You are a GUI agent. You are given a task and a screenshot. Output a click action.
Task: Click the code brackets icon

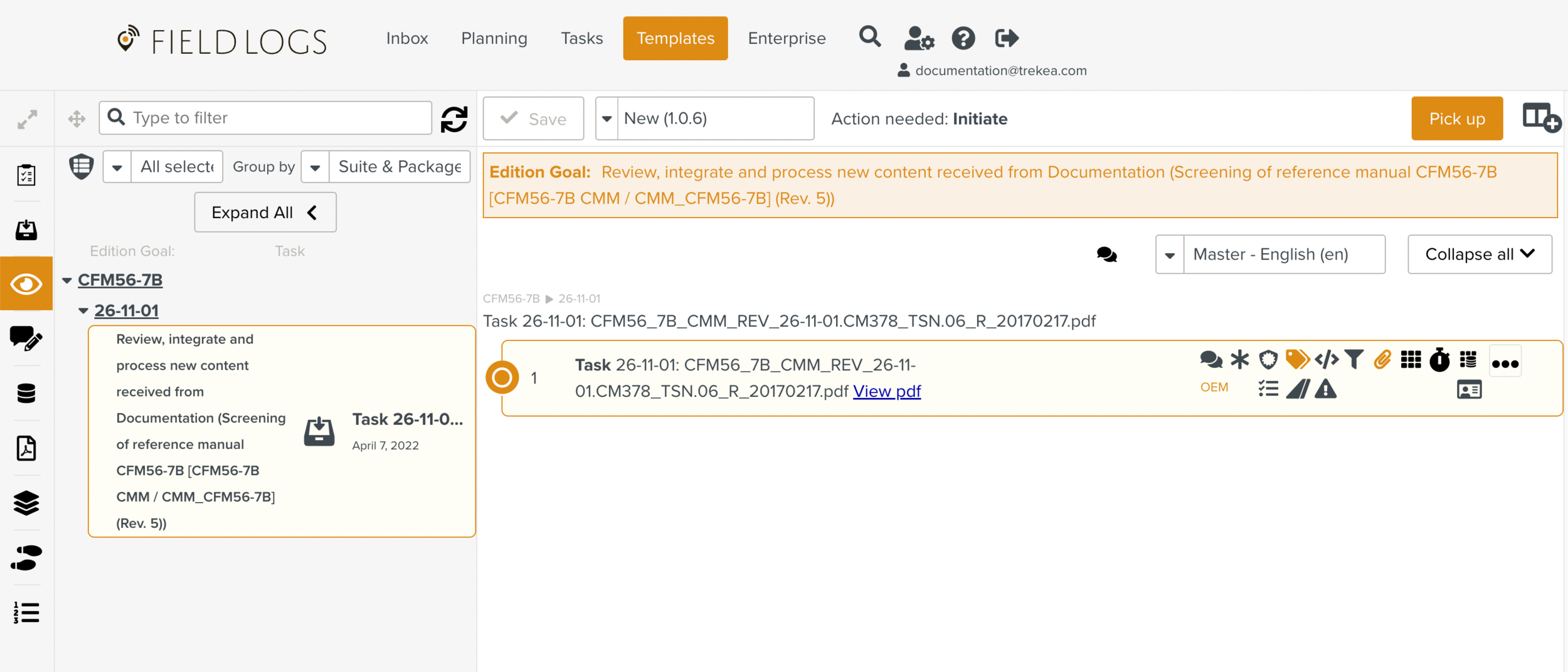point(1326,360)
